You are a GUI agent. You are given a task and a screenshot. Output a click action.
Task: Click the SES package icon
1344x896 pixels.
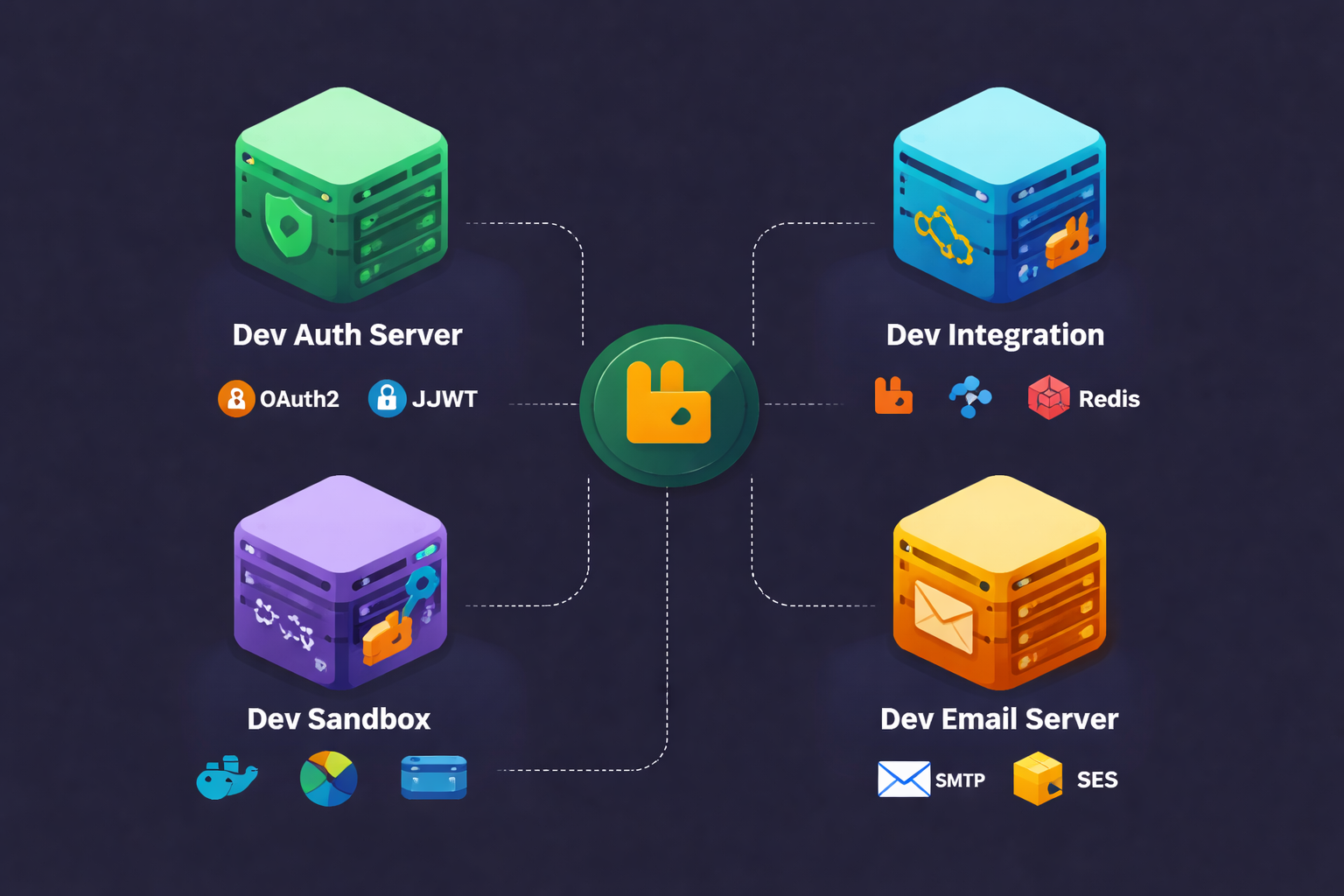click(x=1037, y=778)
